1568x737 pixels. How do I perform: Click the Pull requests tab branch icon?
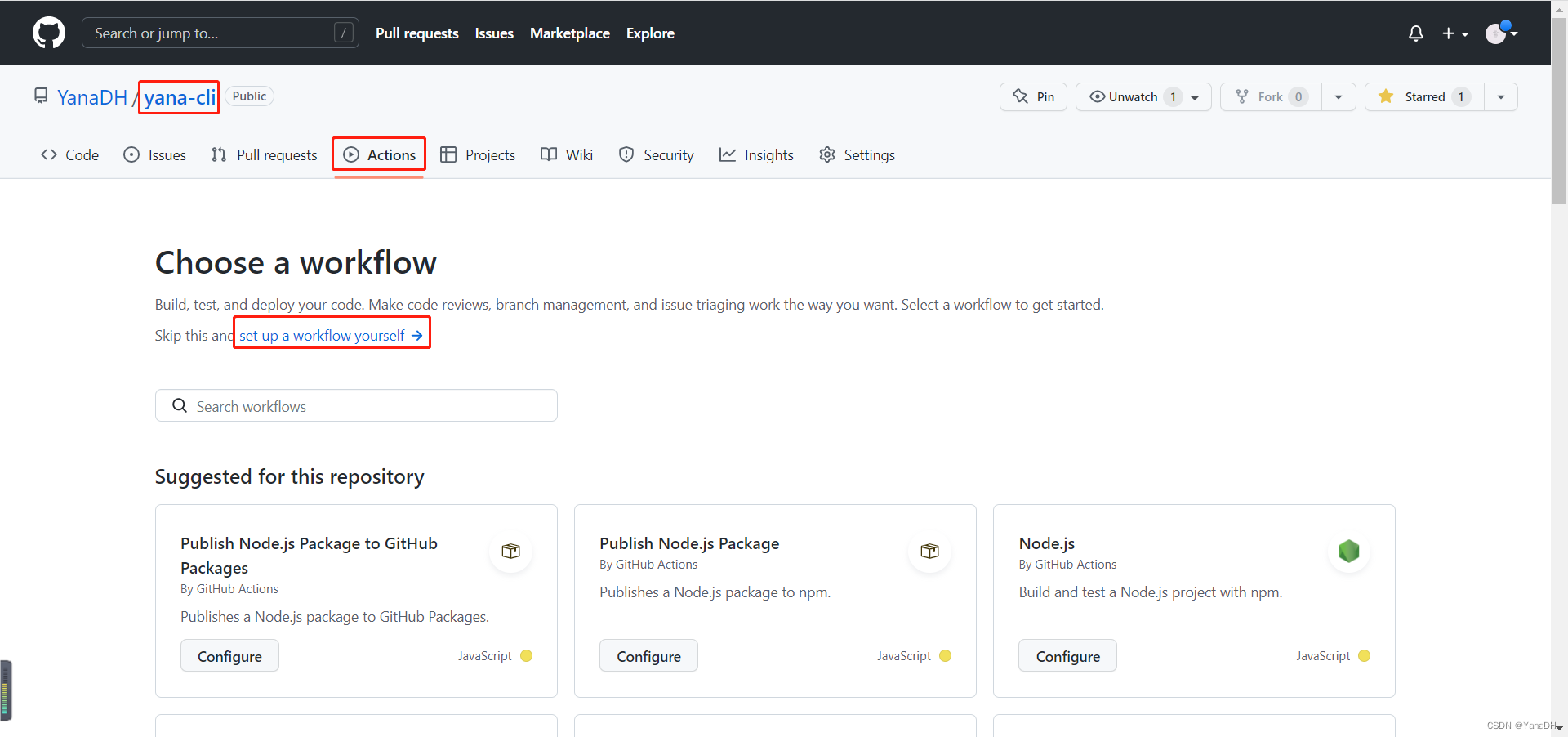click(219, 154)
